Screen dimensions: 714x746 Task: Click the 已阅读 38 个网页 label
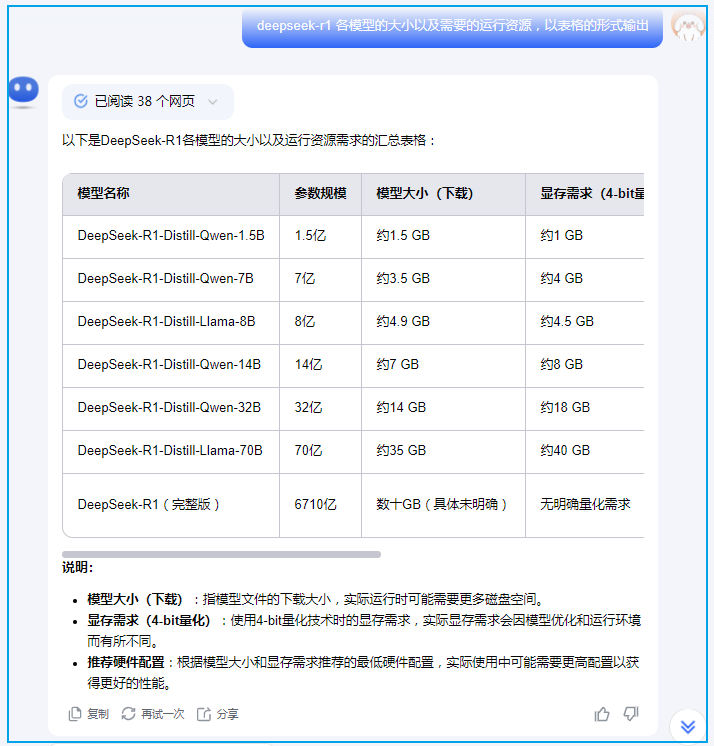coord(145,101)
